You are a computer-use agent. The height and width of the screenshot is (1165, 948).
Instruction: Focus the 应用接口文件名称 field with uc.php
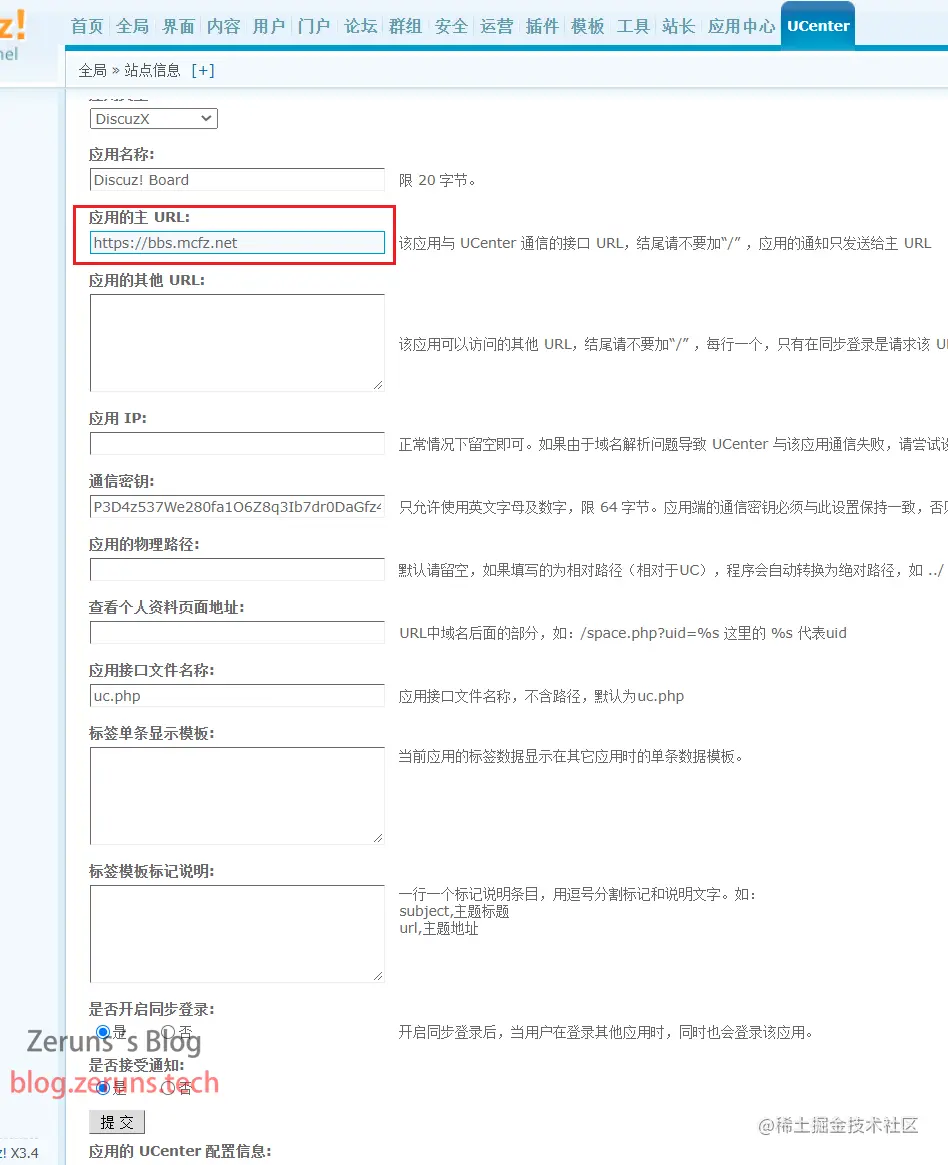[237, 696]
